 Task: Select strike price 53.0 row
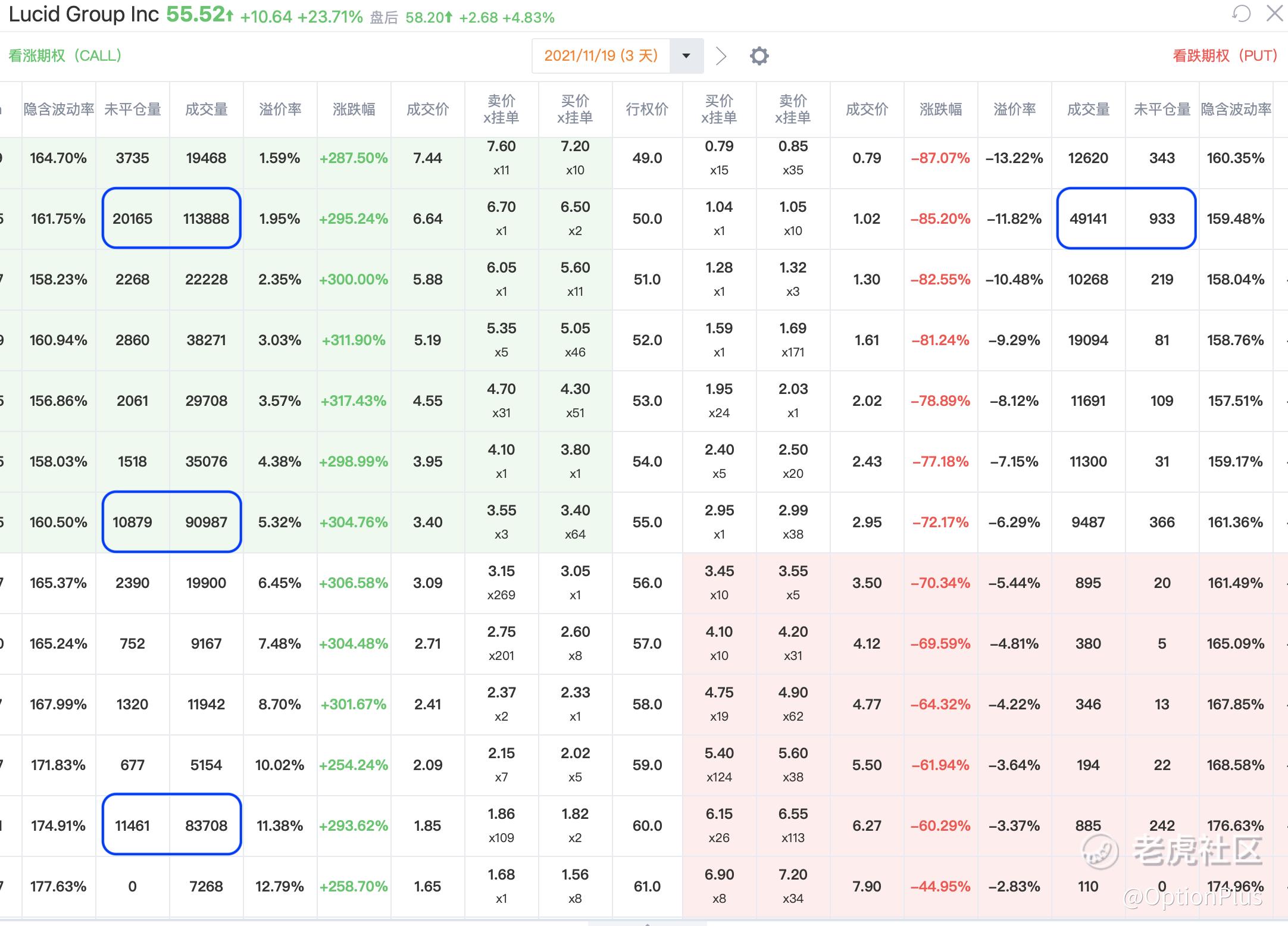[647, 401]
